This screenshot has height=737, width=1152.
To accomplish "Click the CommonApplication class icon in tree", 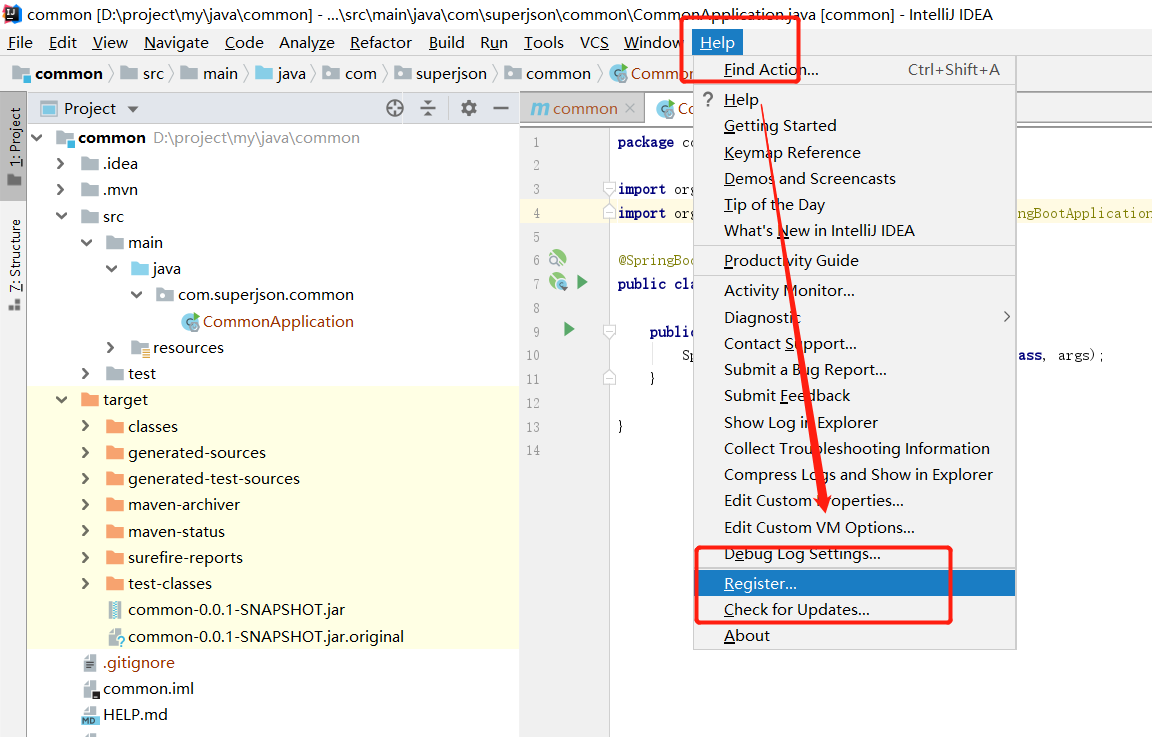I will (x=191, y=322).
